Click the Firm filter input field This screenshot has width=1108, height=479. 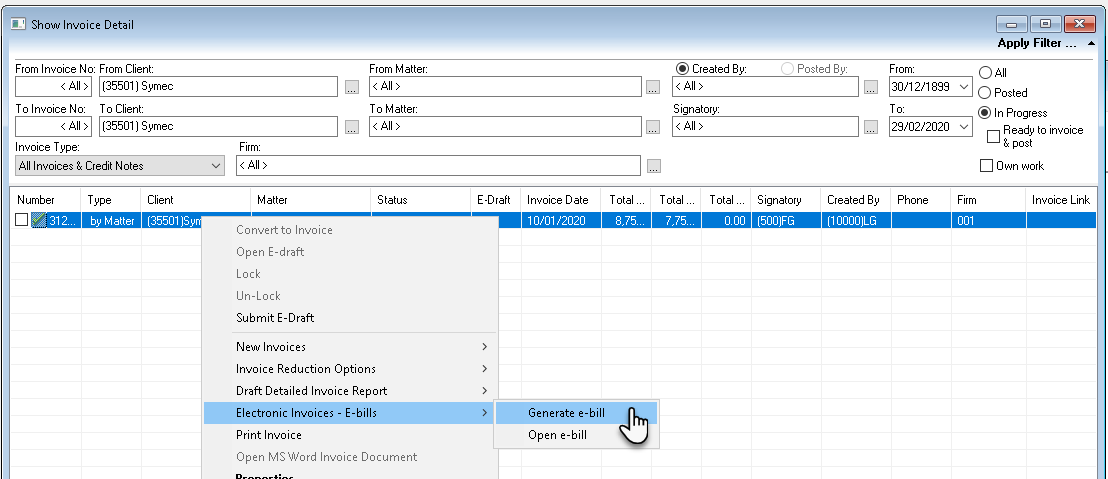pos(438,166)
